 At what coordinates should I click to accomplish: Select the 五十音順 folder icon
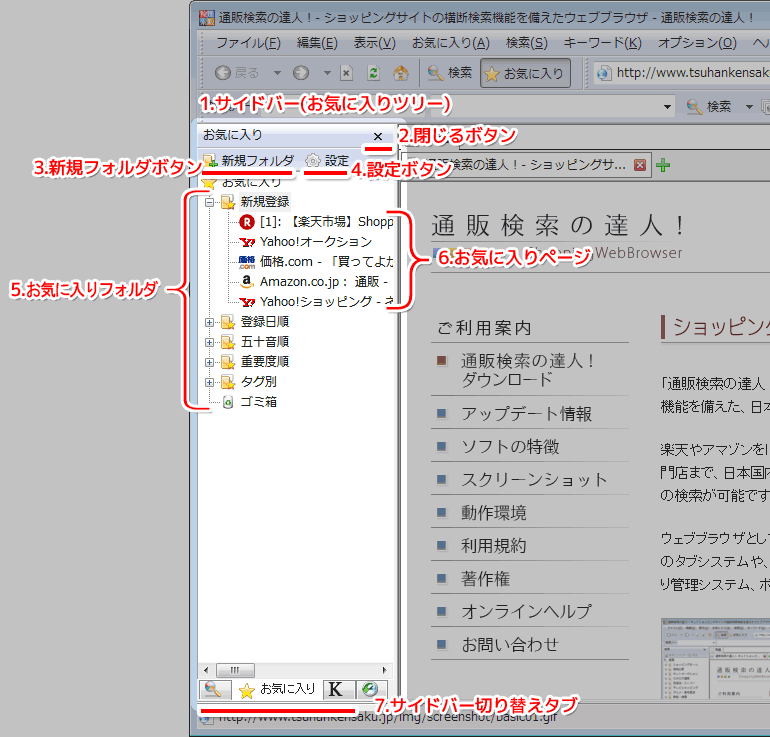(228, 342)
